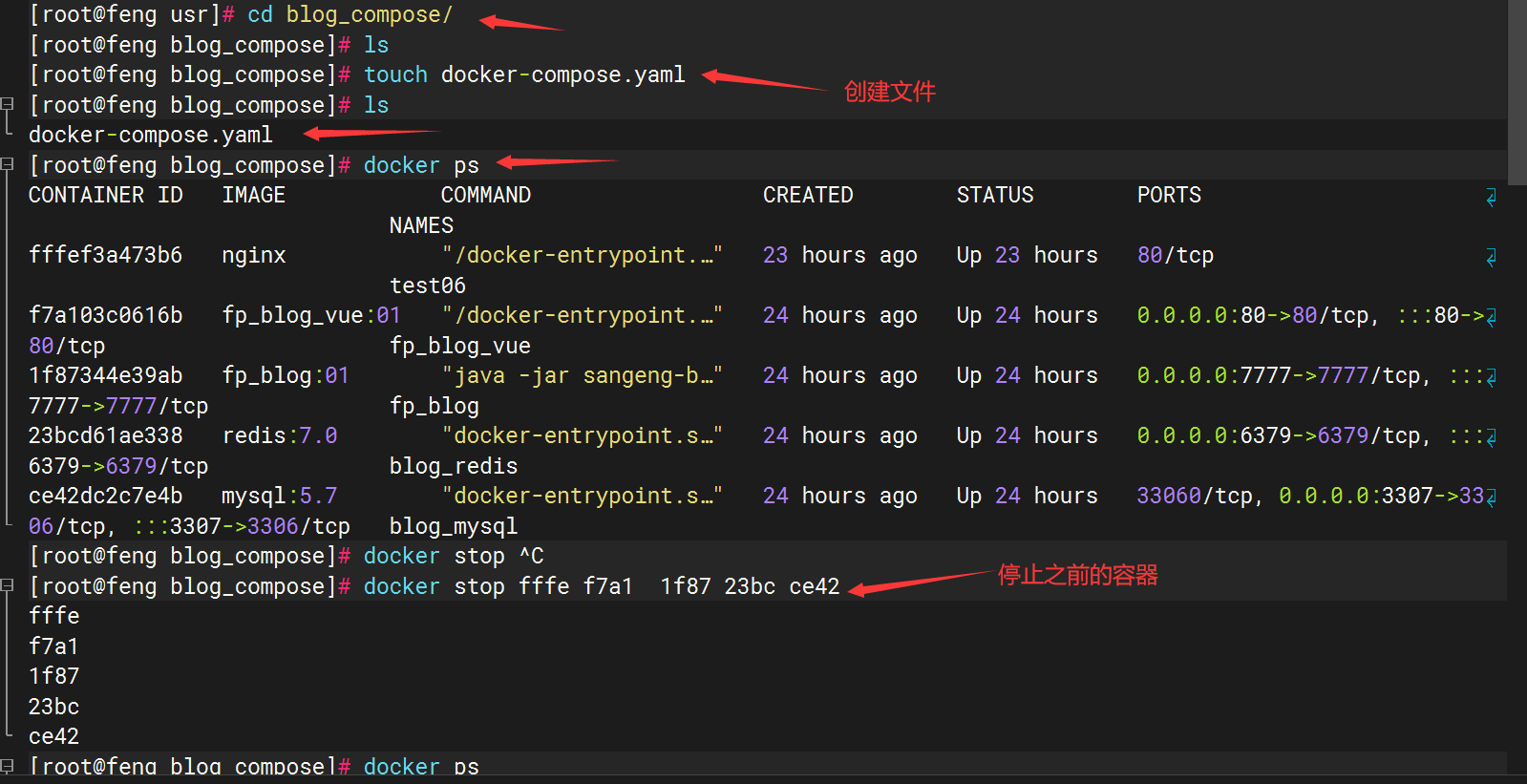This screenshot has width=1527, height=784.
Task: Click the 'COMMAND' column header
Action: (x=485, y=195)
